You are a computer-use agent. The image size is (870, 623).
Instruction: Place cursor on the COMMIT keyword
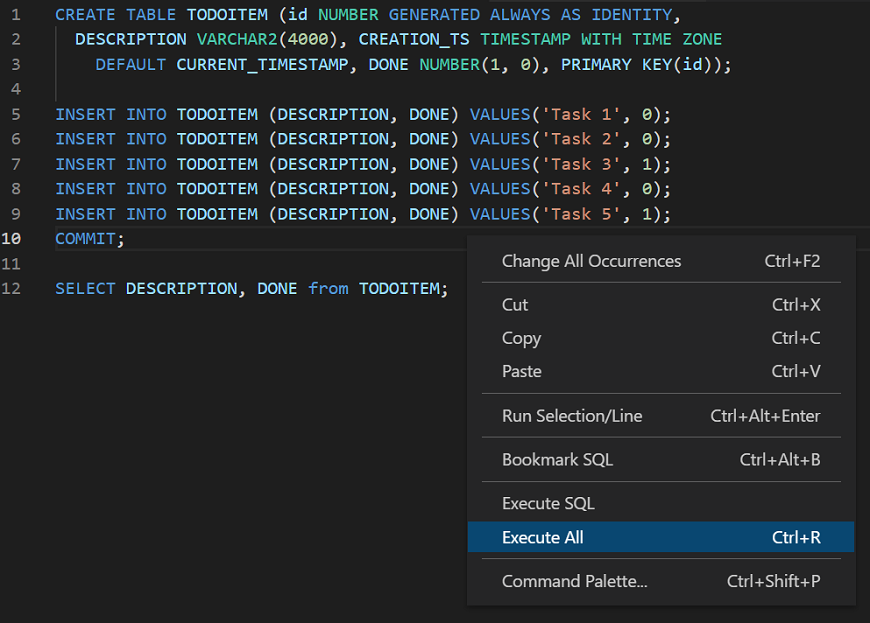coord(85,239)
